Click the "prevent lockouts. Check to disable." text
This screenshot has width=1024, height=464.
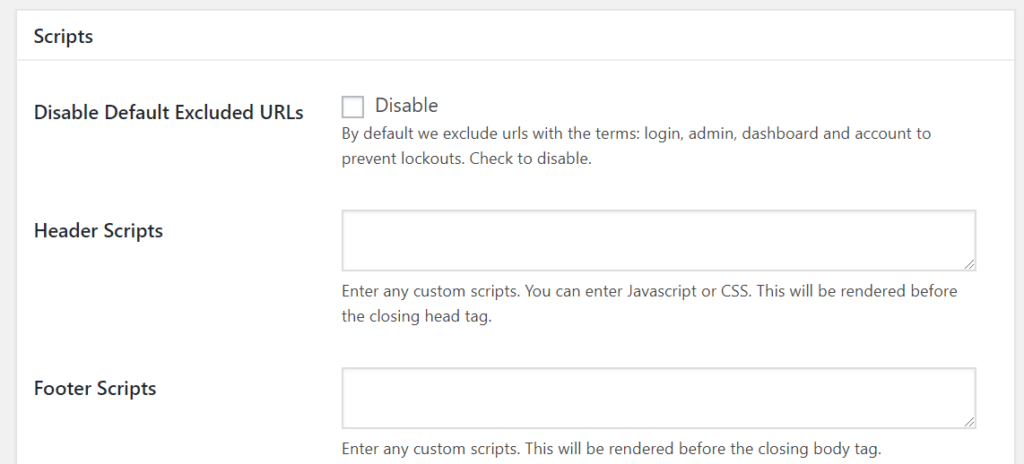pyautogui.click(x=466, y=159)
